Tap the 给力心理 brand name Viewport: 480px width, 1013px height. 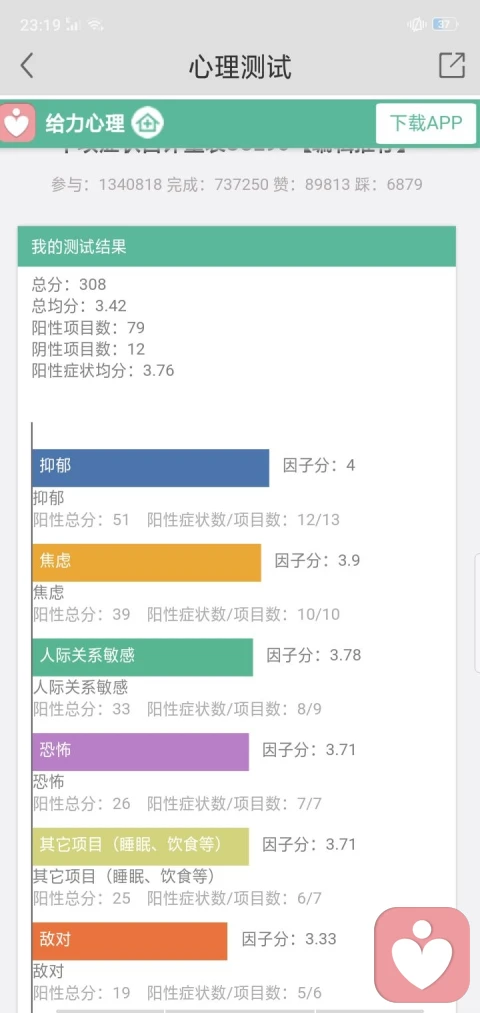pos(85,123)
